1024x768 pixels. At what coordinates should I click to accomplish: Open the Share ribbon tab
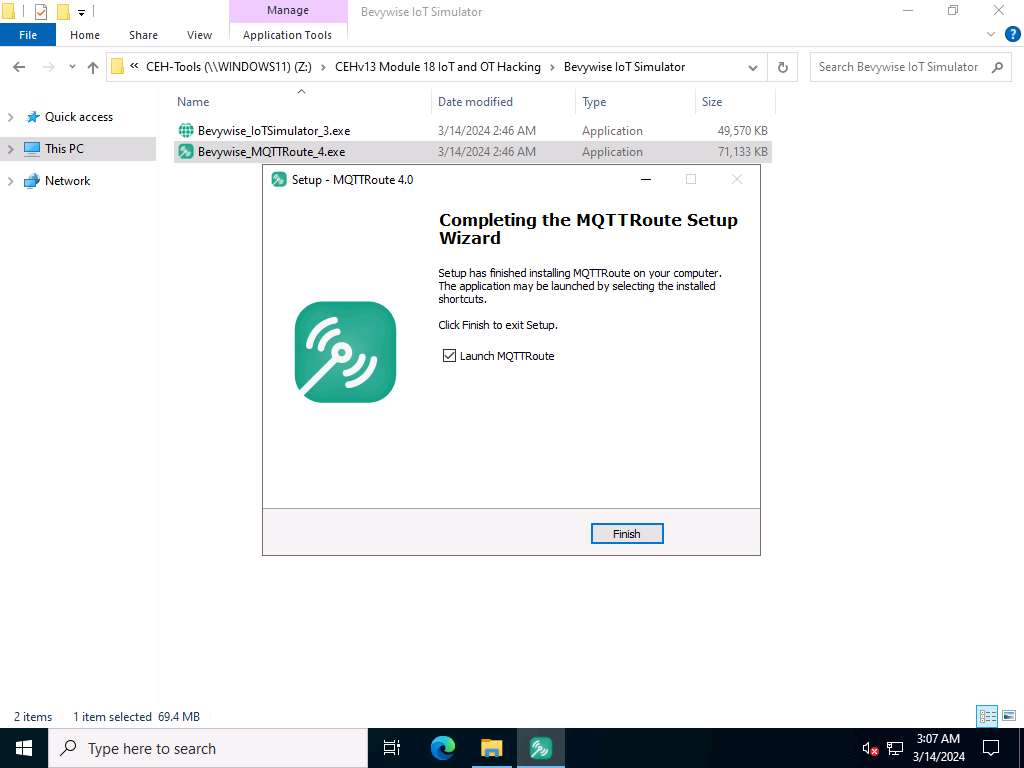point(143,35)
